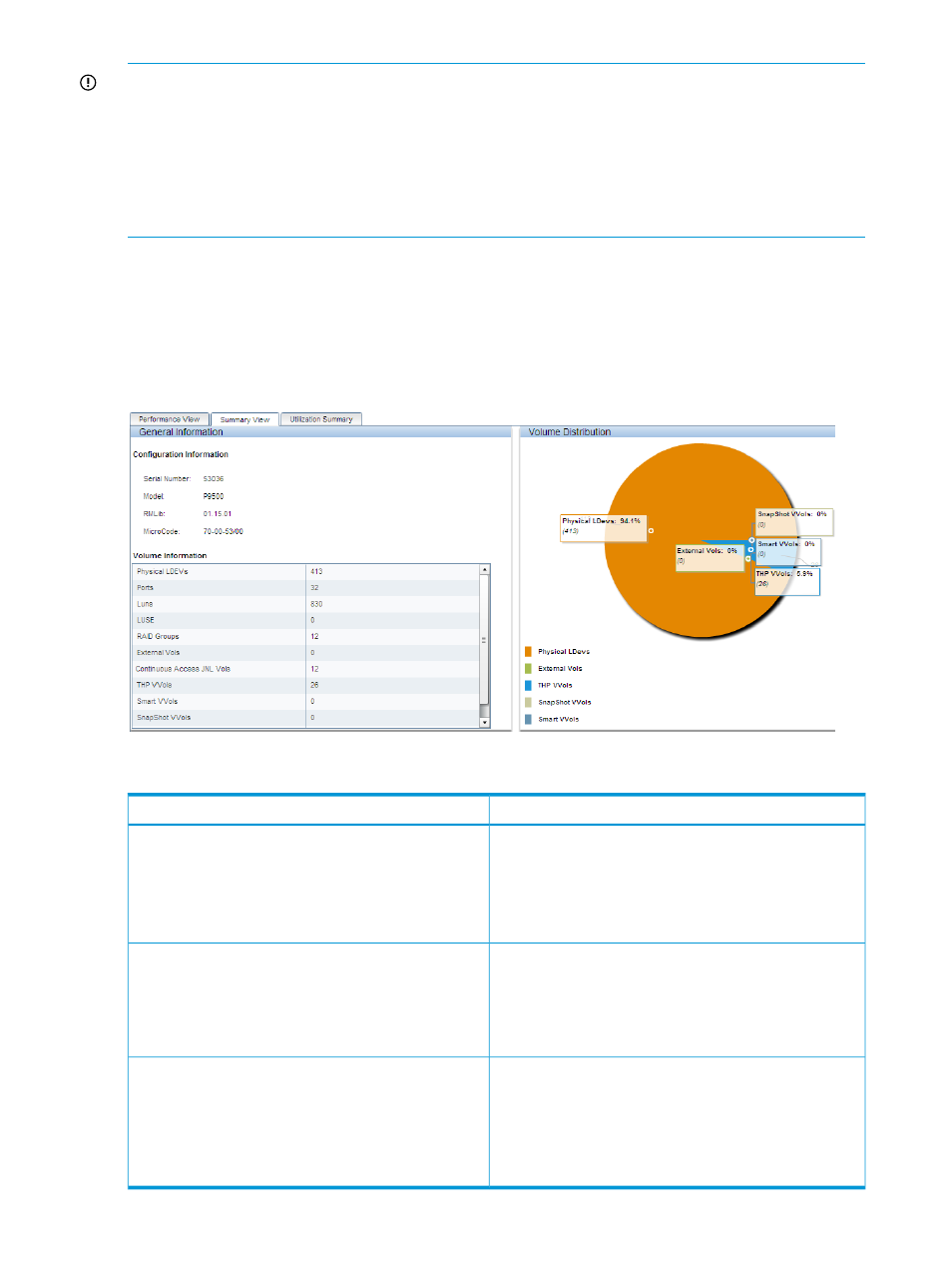Screen dimensions: 952x1268
Task: Click the Volume Distribution panel header
Action: coord(678,432)
